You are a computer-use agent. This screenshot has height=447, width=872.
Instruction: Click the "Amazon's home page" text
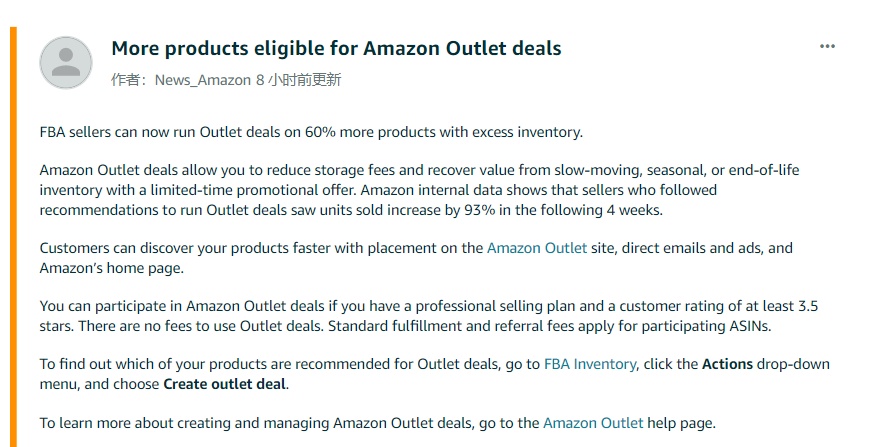tap(111, 268)
